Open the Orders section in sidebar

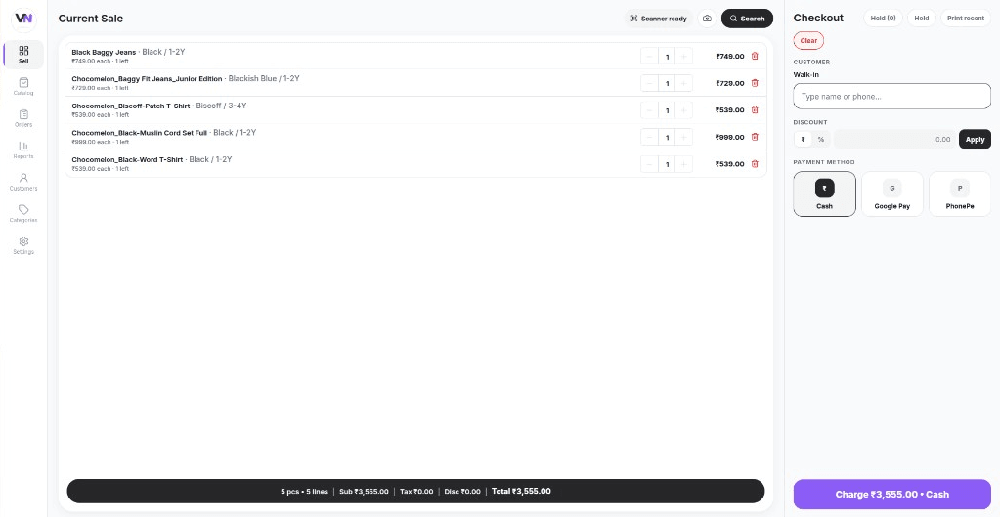(24, 118)
